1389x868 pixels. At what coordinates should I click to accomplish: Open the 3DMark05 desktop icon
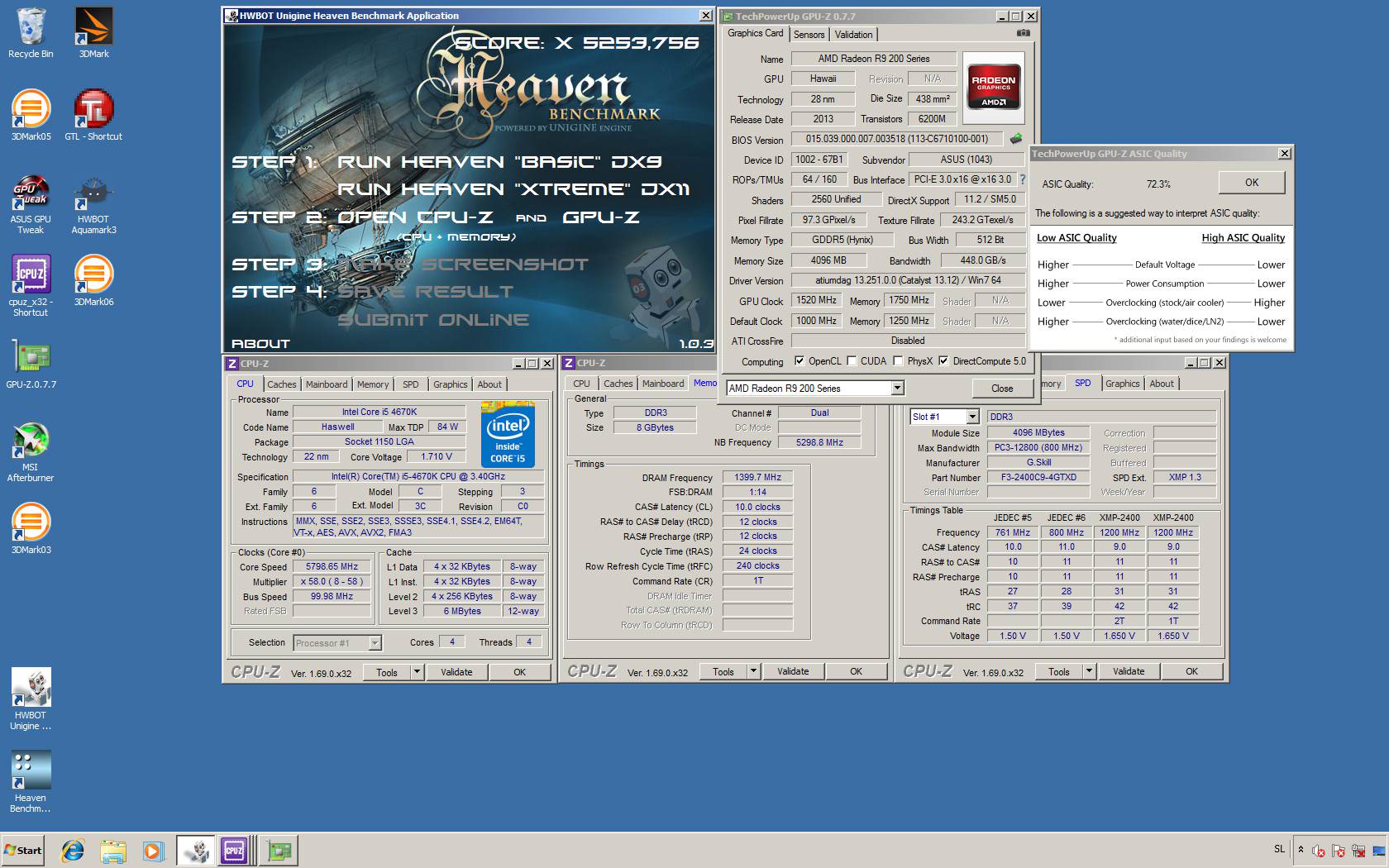(31, 116)
